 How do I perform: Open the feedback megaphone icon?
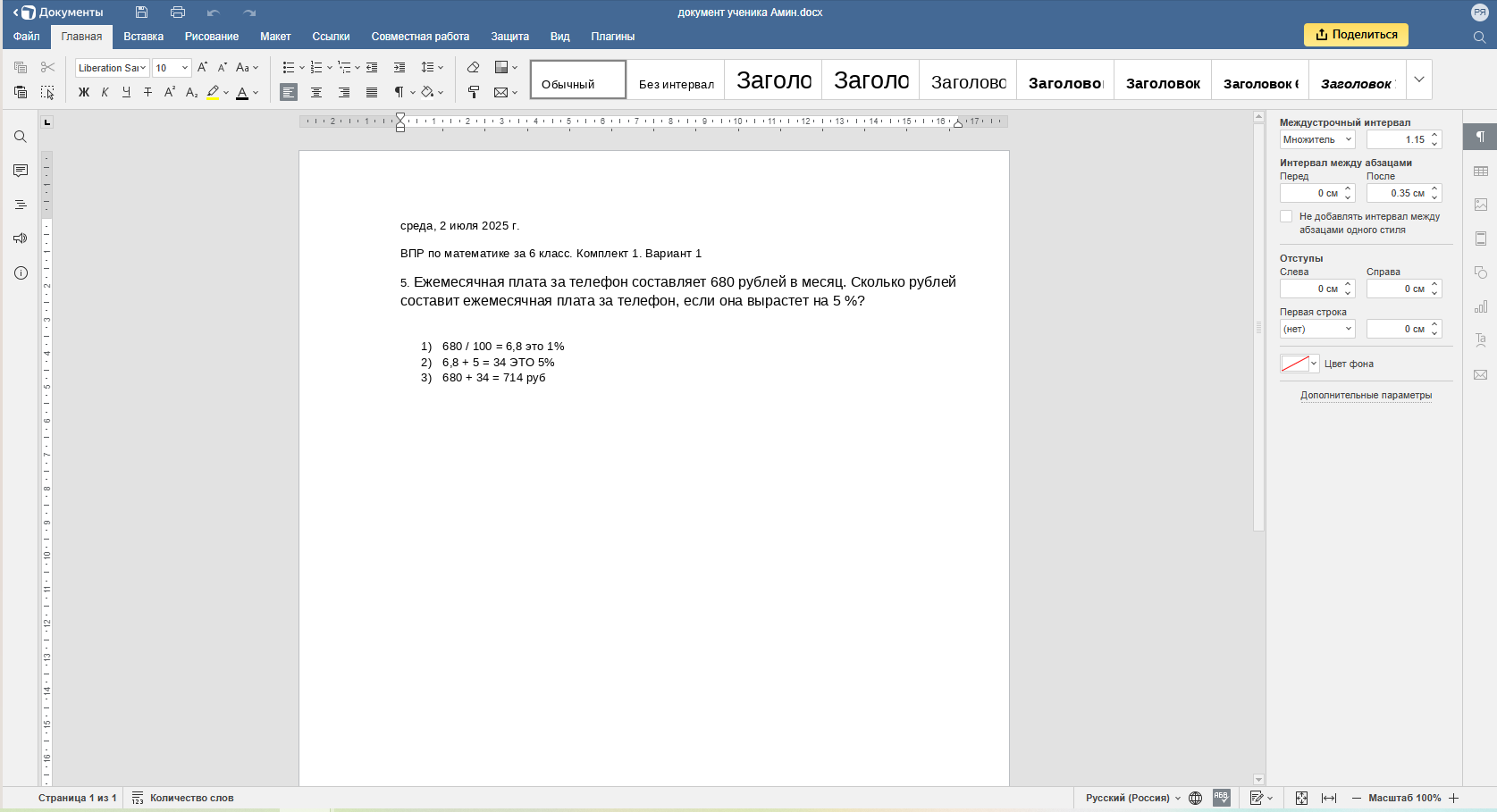[21, 239]
